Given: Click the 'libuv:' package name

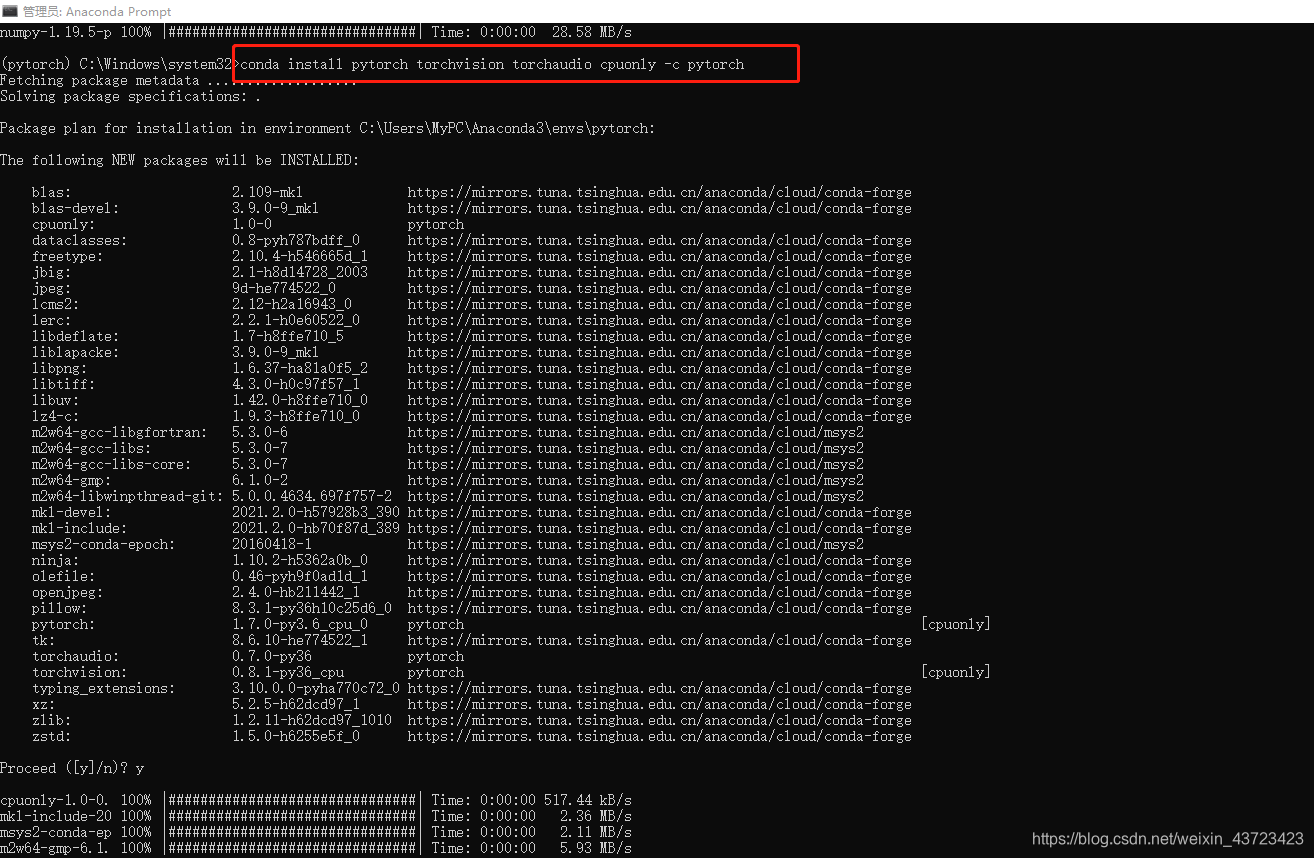Looking at the screenshot, I should (56, 400).
